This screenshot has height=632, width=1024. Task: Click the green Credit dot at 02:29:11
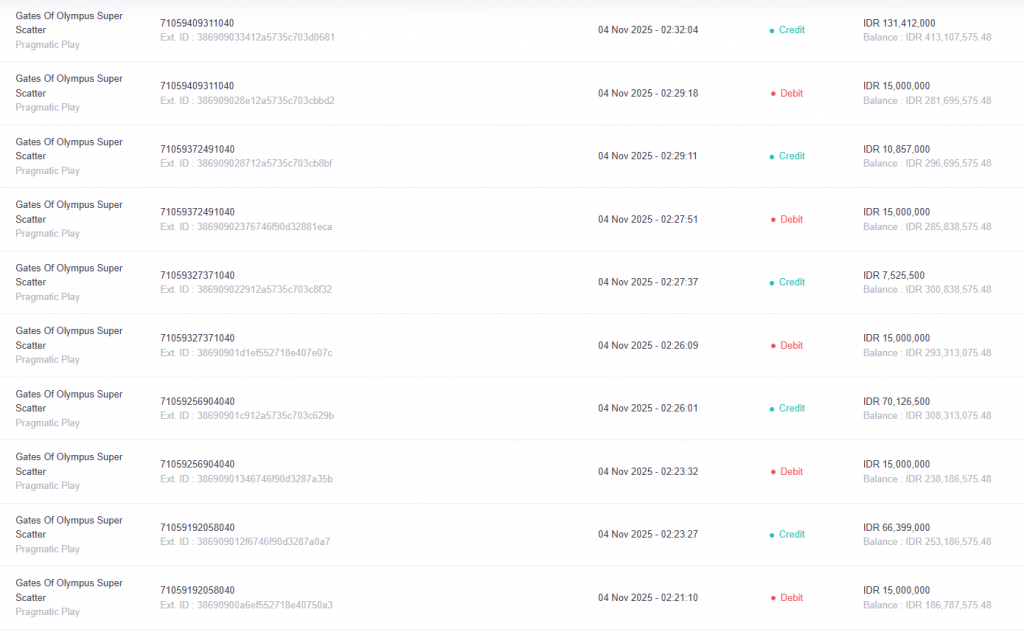coord(772,156)
